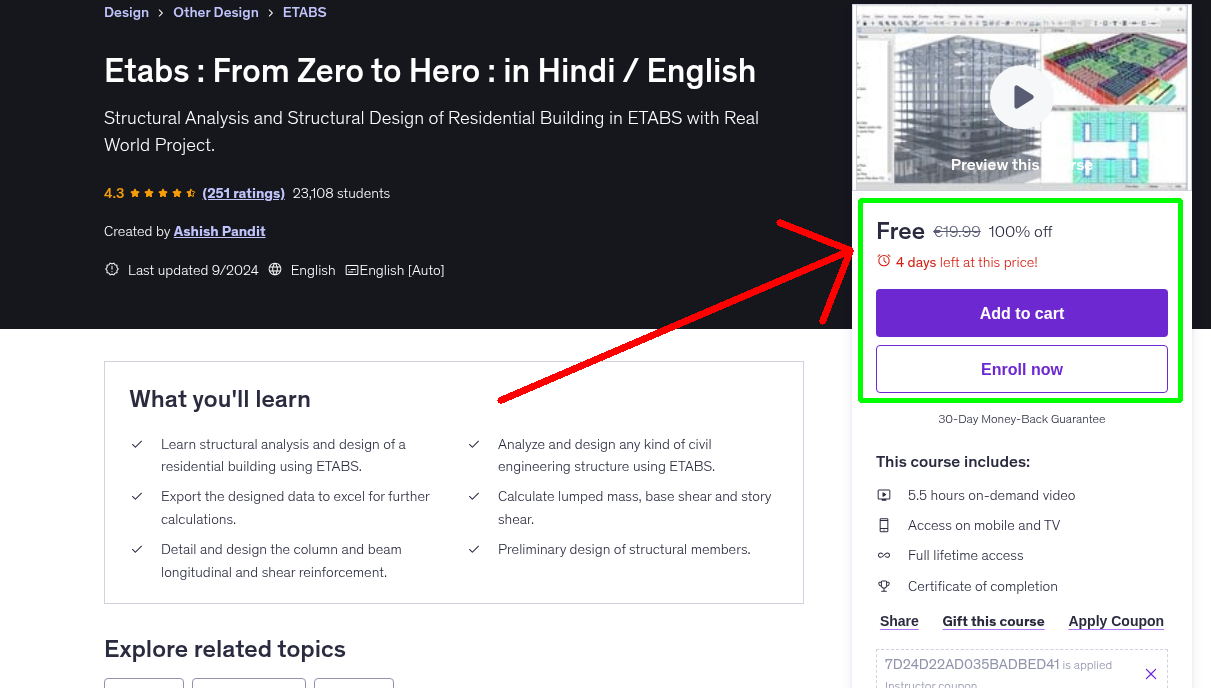View the 251 ratings link

[243, 193]
